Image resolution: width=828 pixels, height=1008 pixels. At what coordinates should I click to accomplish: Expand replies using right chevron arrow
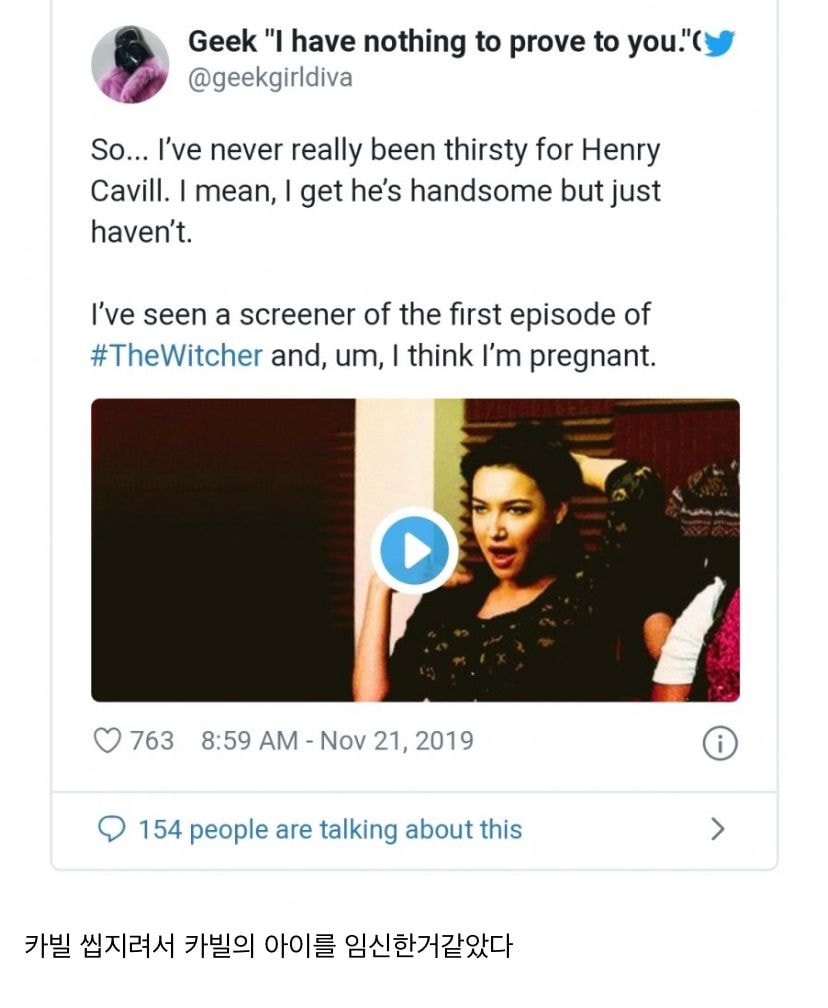tap(716, 829)
